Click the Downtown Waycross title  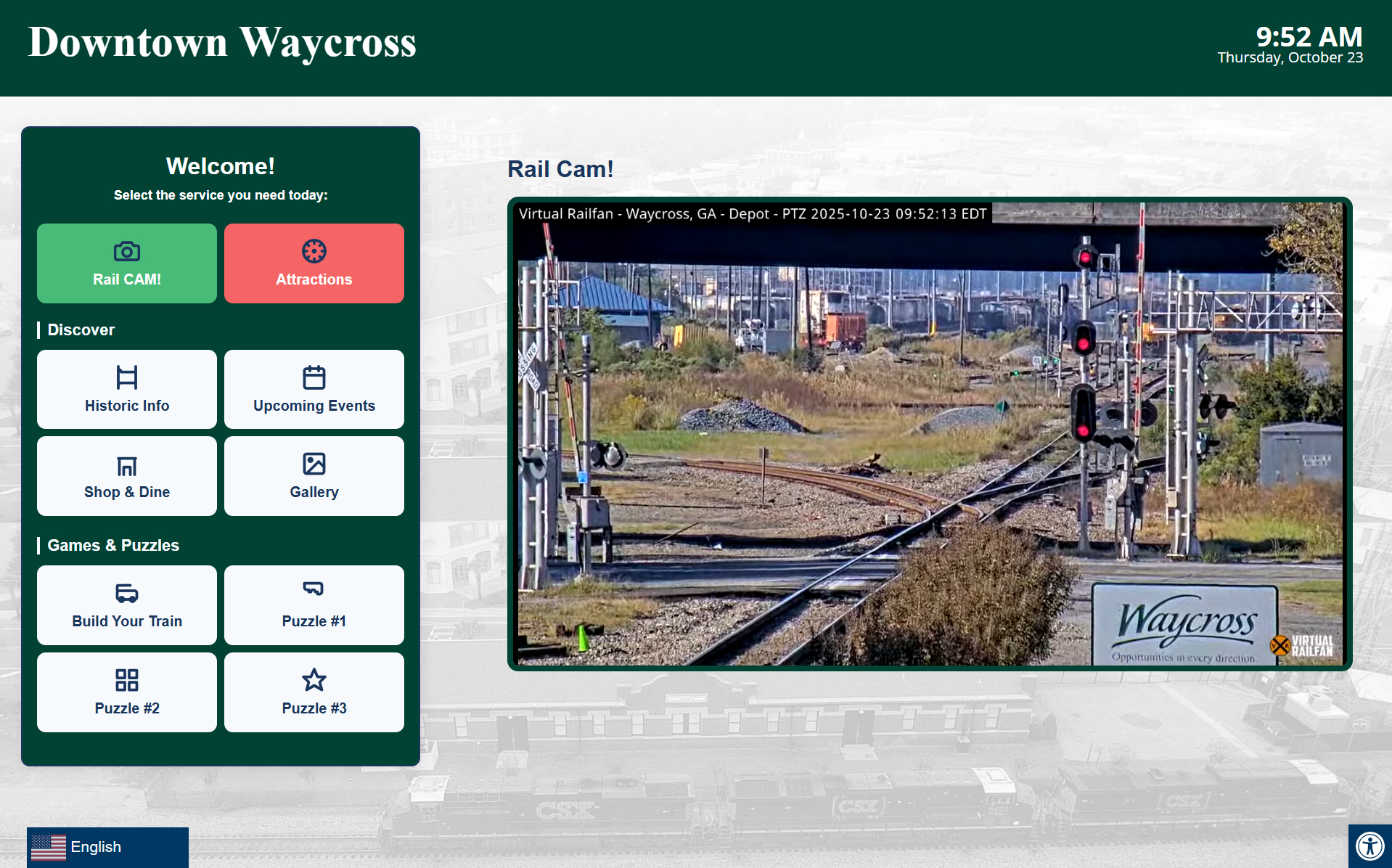point(222,42)
